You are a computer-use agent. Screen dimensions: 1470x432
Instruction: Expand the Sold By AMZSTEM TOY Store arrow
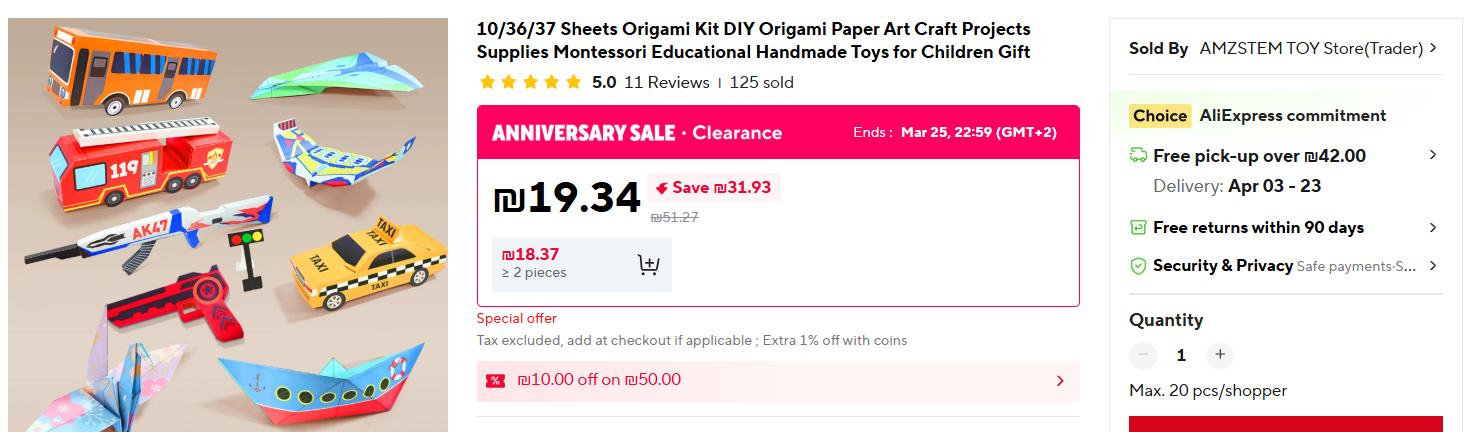click(x=1433, y=48)
